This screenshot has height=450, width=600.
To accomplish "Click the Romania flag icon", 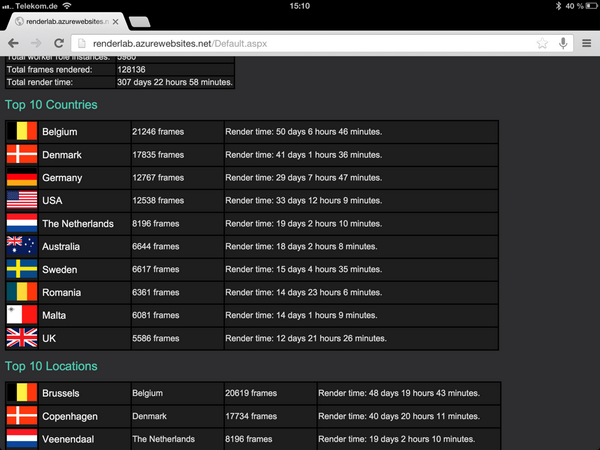I will 22,292.
